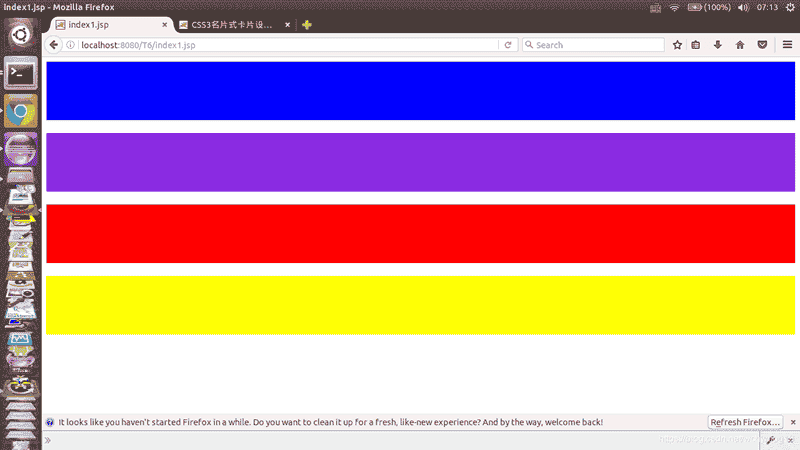Open the system volume indicator menu
The image size is (800, 450).
coord(742,7)
